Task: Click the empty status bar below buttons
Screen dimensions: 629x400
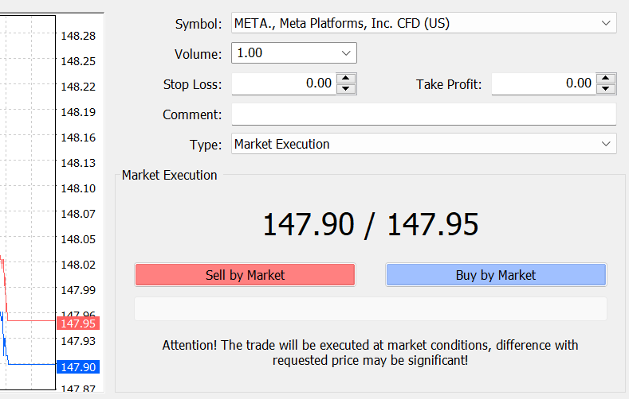Action: pos(370,308)
